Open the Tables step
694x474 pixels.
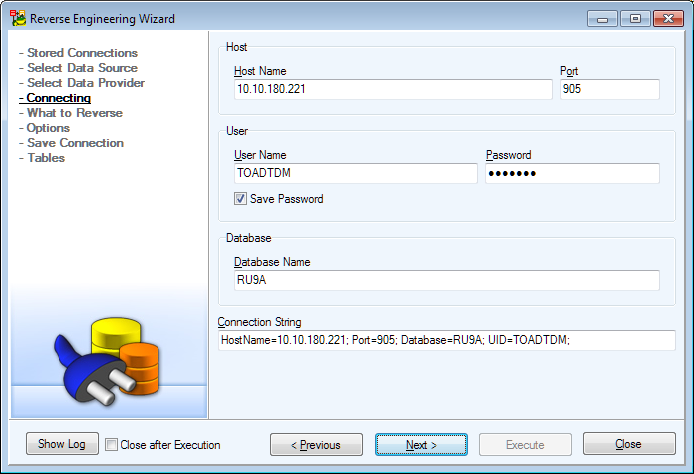click(x=46, y=158)
